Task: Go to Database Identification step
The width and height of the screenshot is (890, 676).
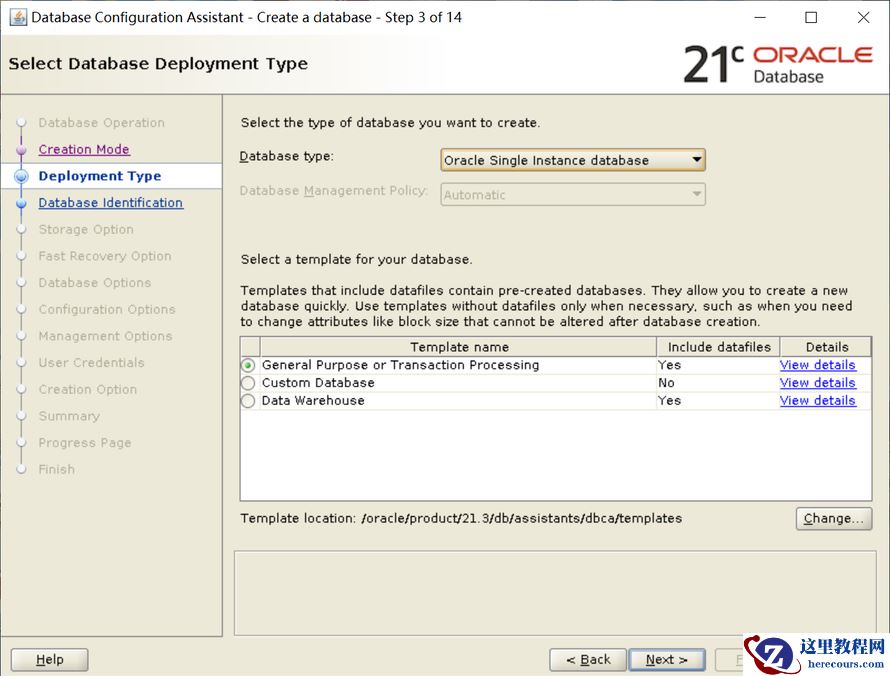Action: [111, 203]
